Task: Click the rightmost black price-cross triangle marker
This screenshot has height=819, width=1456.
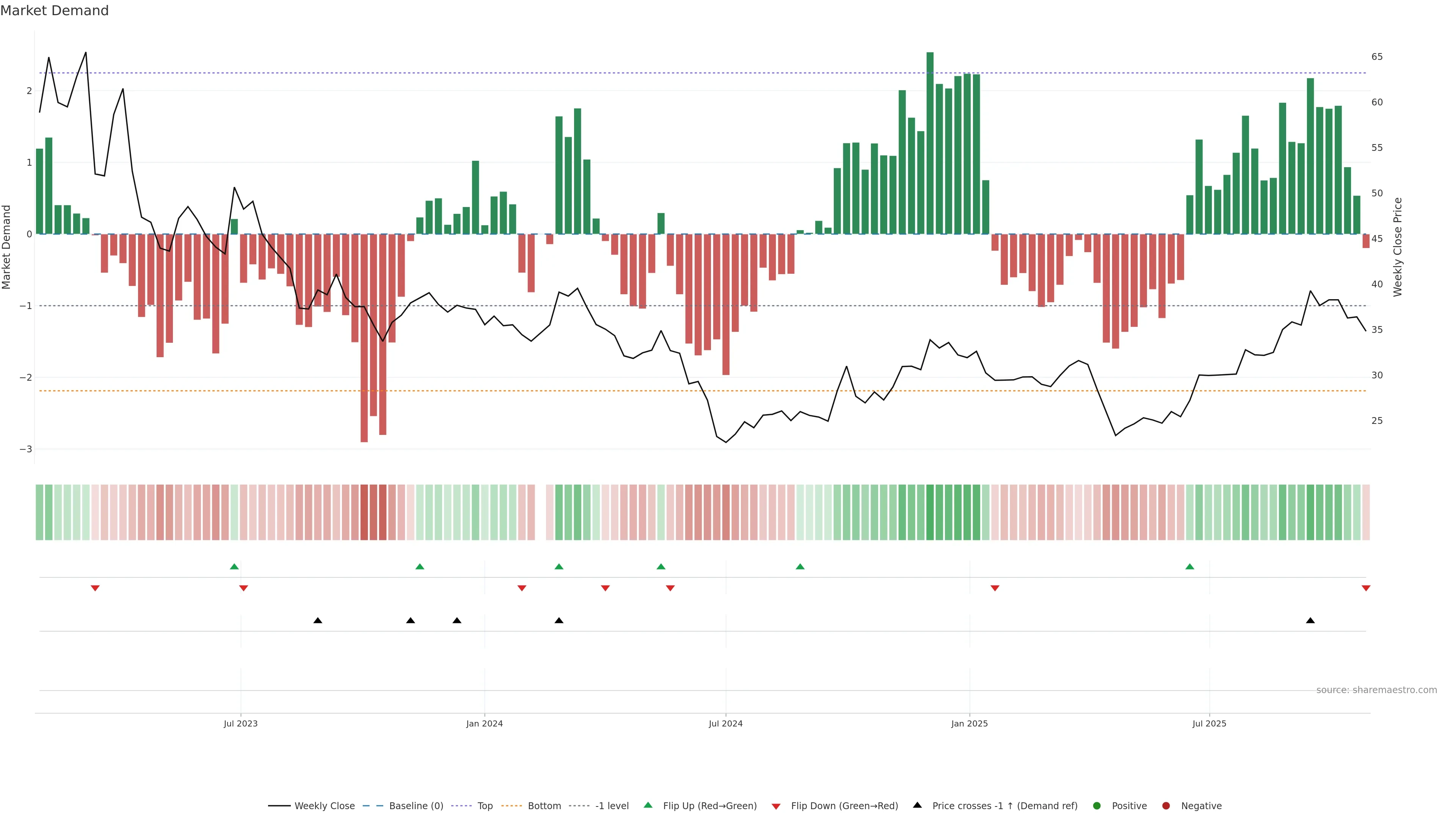Action: point(1310,621)
